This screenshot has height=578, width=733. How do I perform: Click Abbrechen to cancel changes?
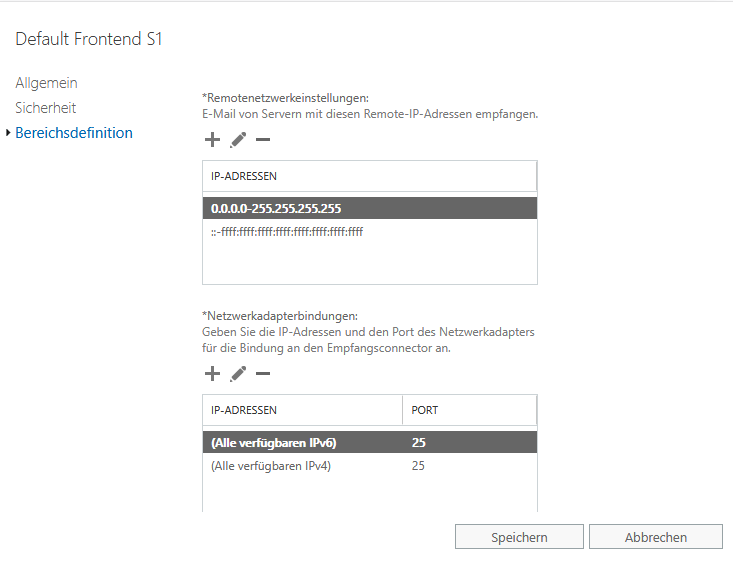[x=656, y=537]
